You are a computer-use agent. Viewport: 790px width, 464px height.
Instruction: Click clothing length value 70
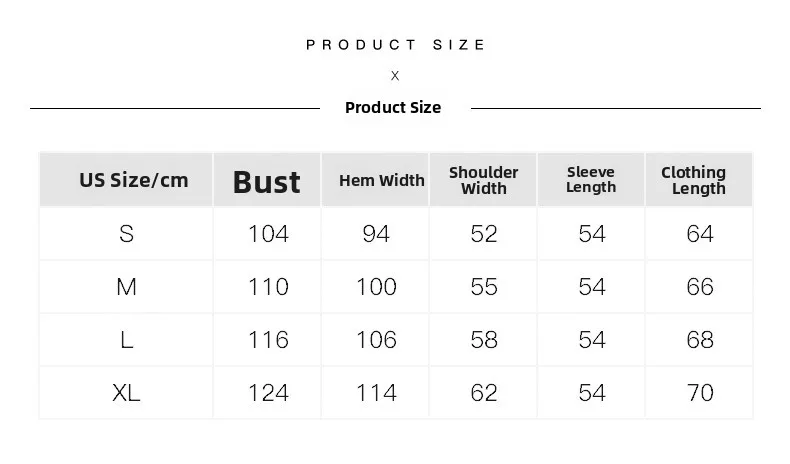(x=700, y=393)
